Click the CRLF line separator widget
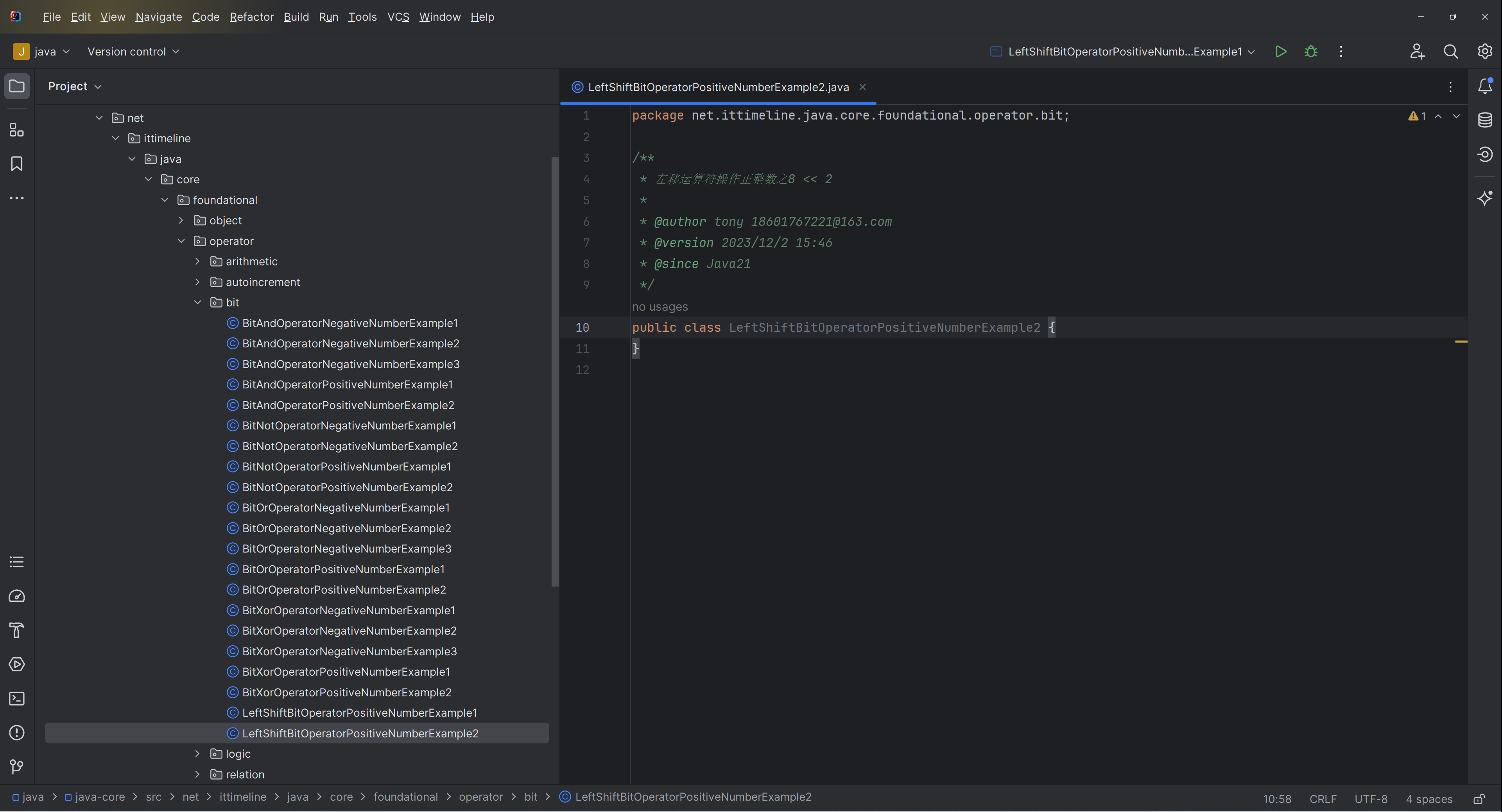 pyautogui.click(x=1323, y=799)
